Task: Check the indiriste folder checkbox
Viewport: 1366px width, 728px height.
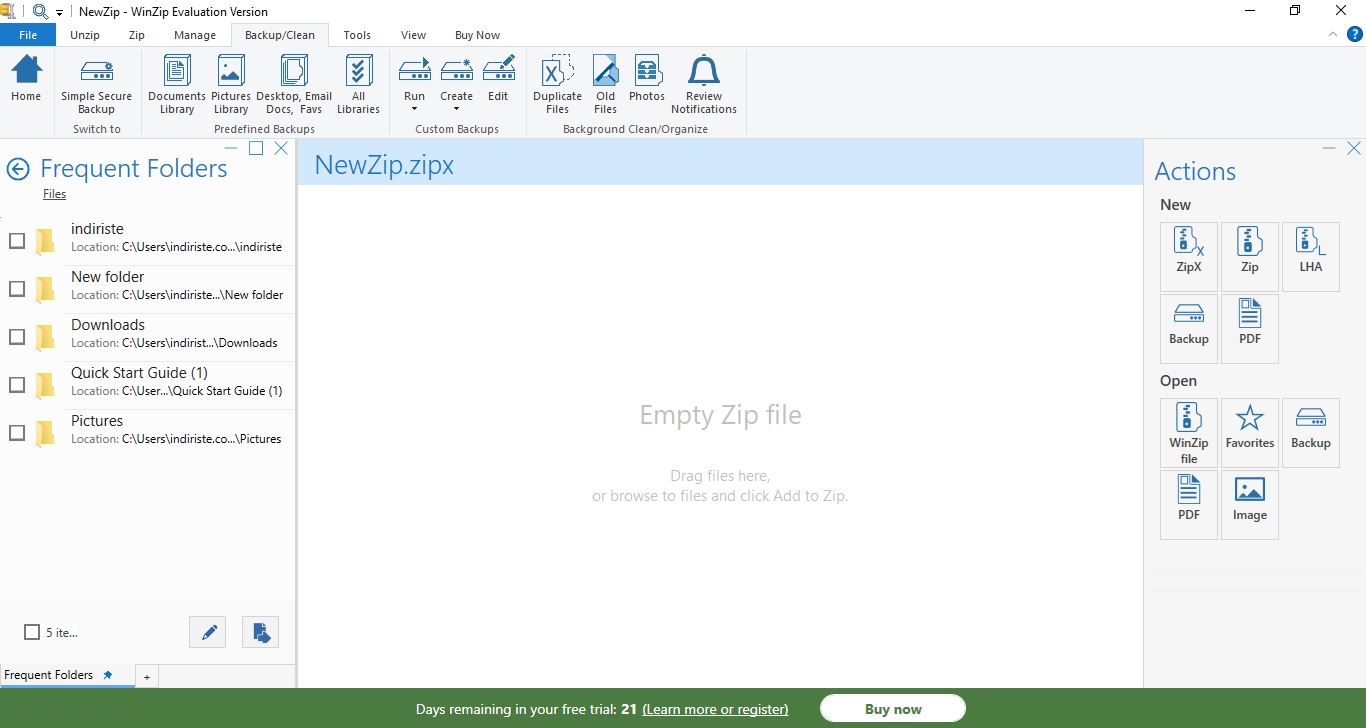Action: tap(17, 241)
